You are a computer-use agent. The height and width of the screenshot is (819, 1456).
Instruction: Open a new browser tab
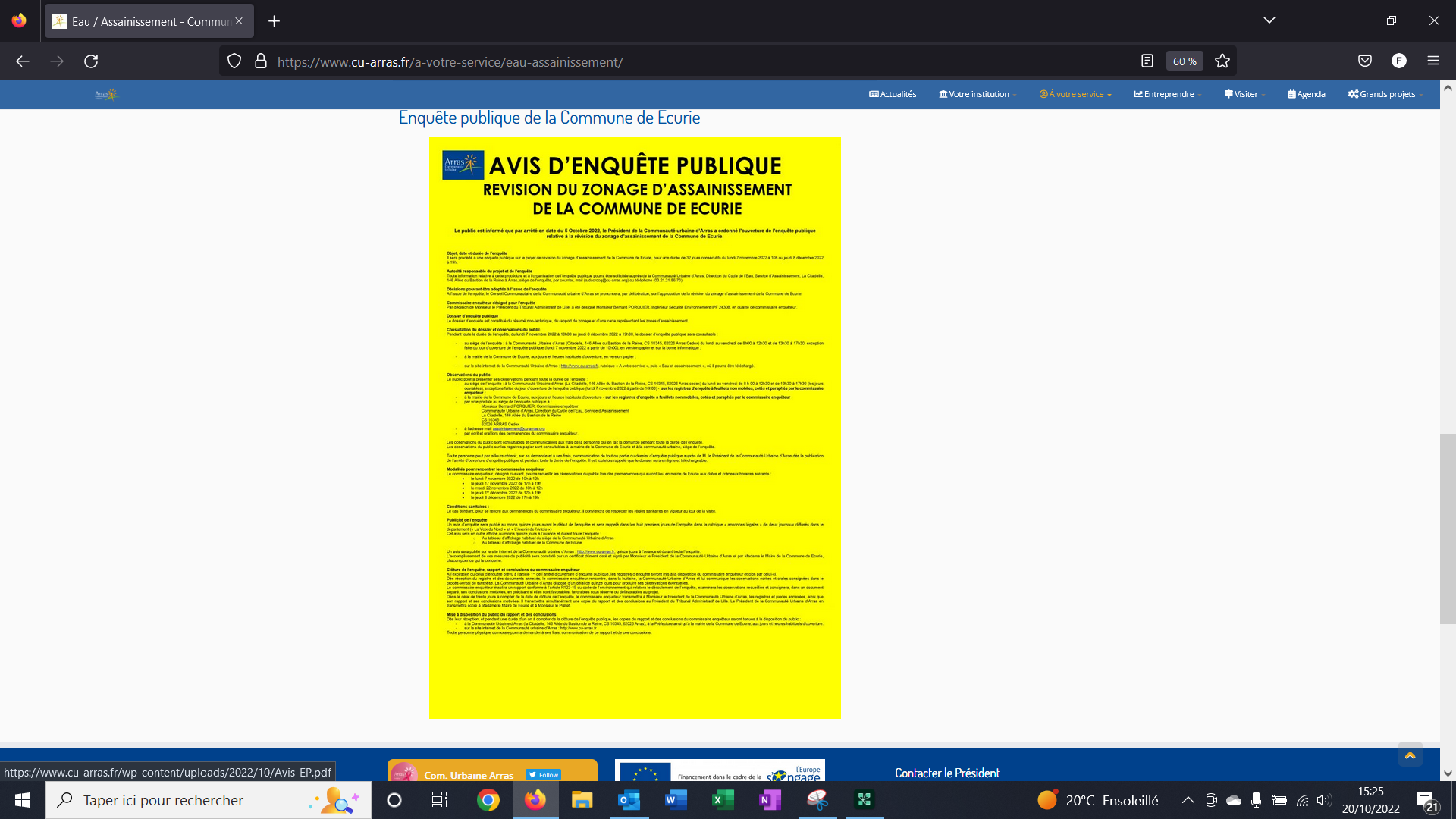pos(275,21)
